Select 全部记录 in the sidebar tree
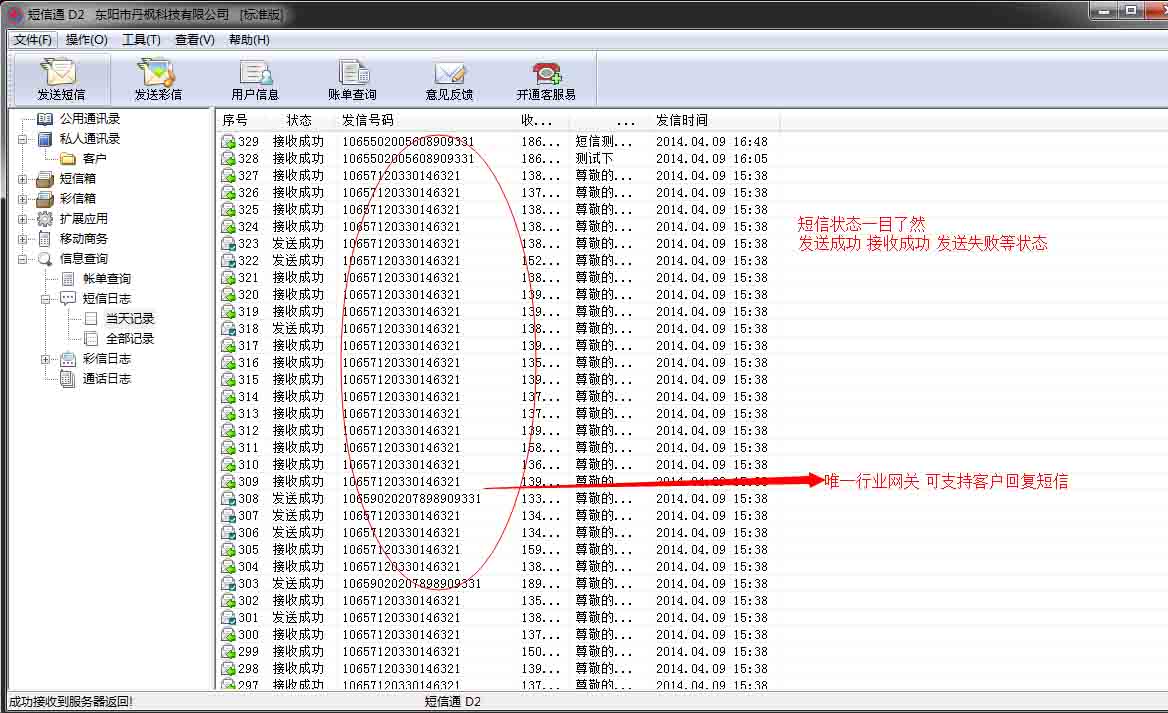 coord(128,338)
